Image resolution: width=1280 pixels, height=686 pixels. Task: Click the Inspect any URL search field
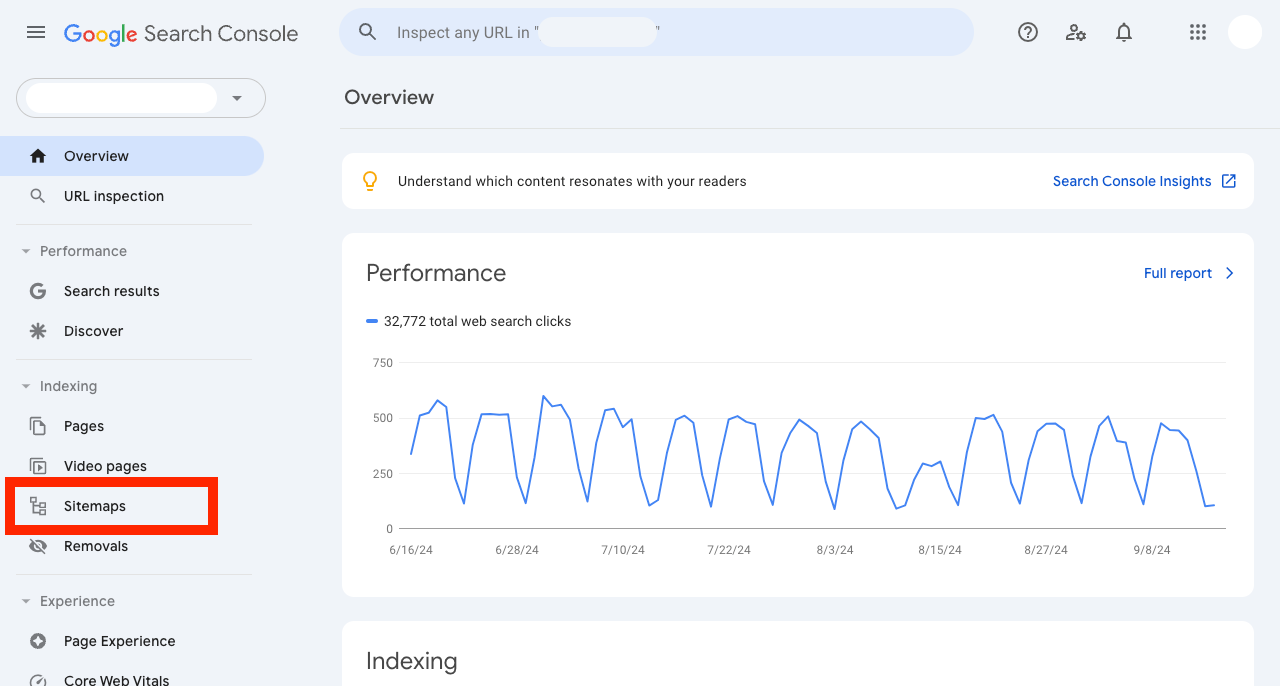(656, 32)
